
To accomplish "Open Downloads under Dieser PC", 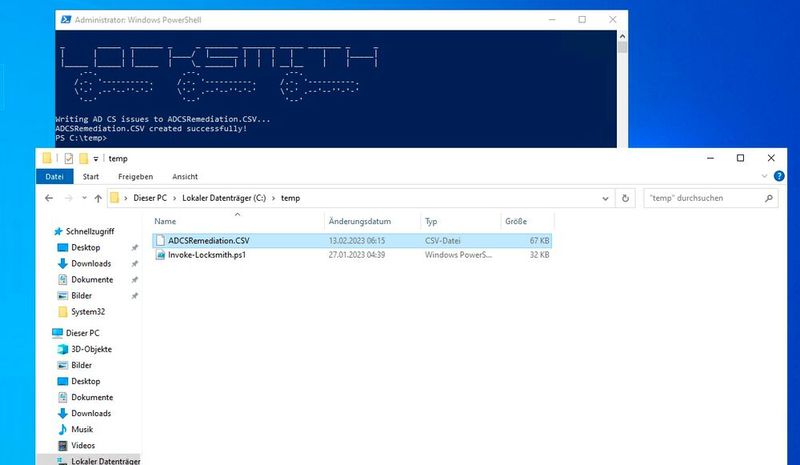I will pyautogui.click(x=91, y=413).
